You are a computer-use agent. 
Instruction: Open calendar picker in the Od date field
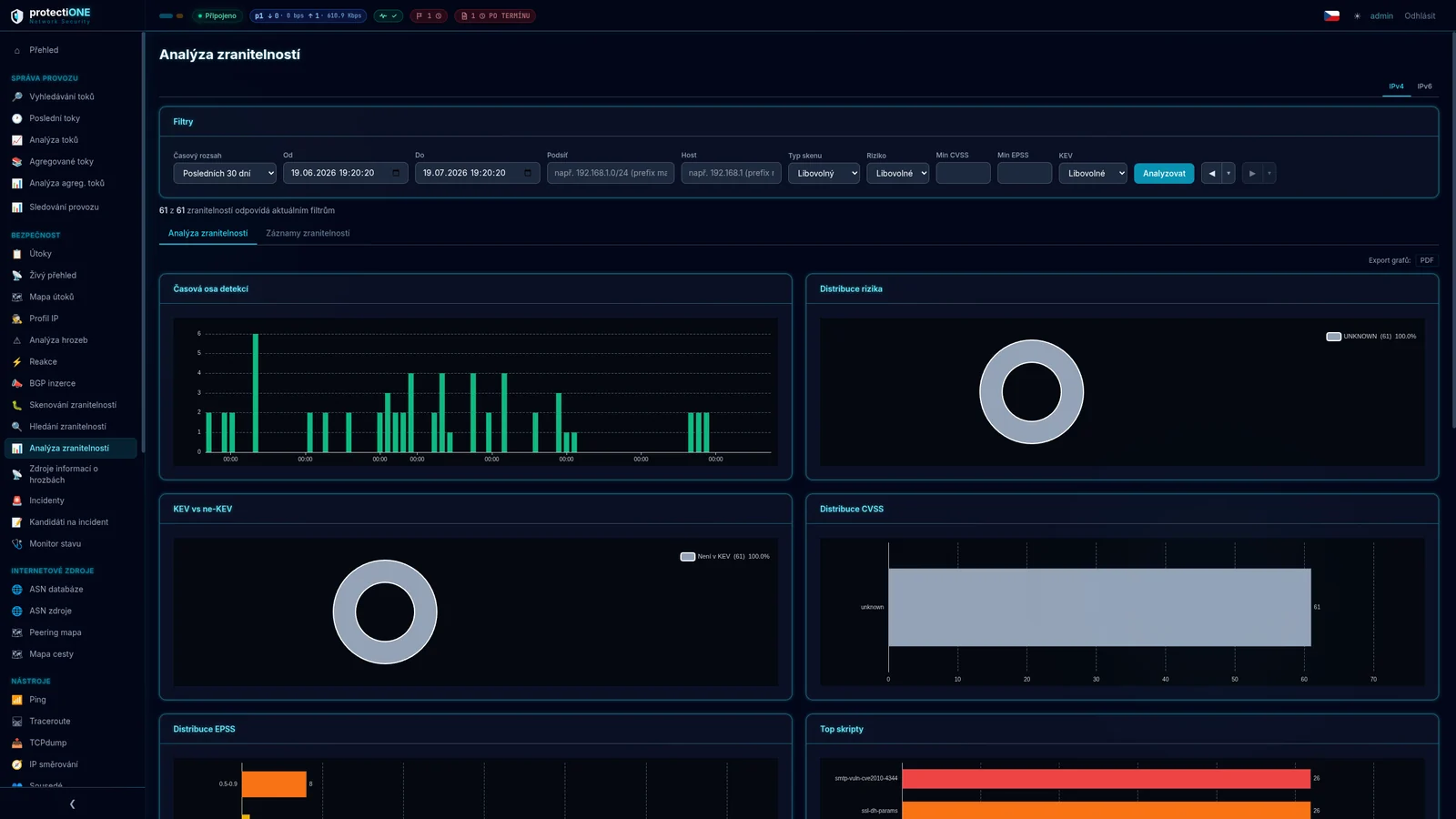click(x=396, y=173)
